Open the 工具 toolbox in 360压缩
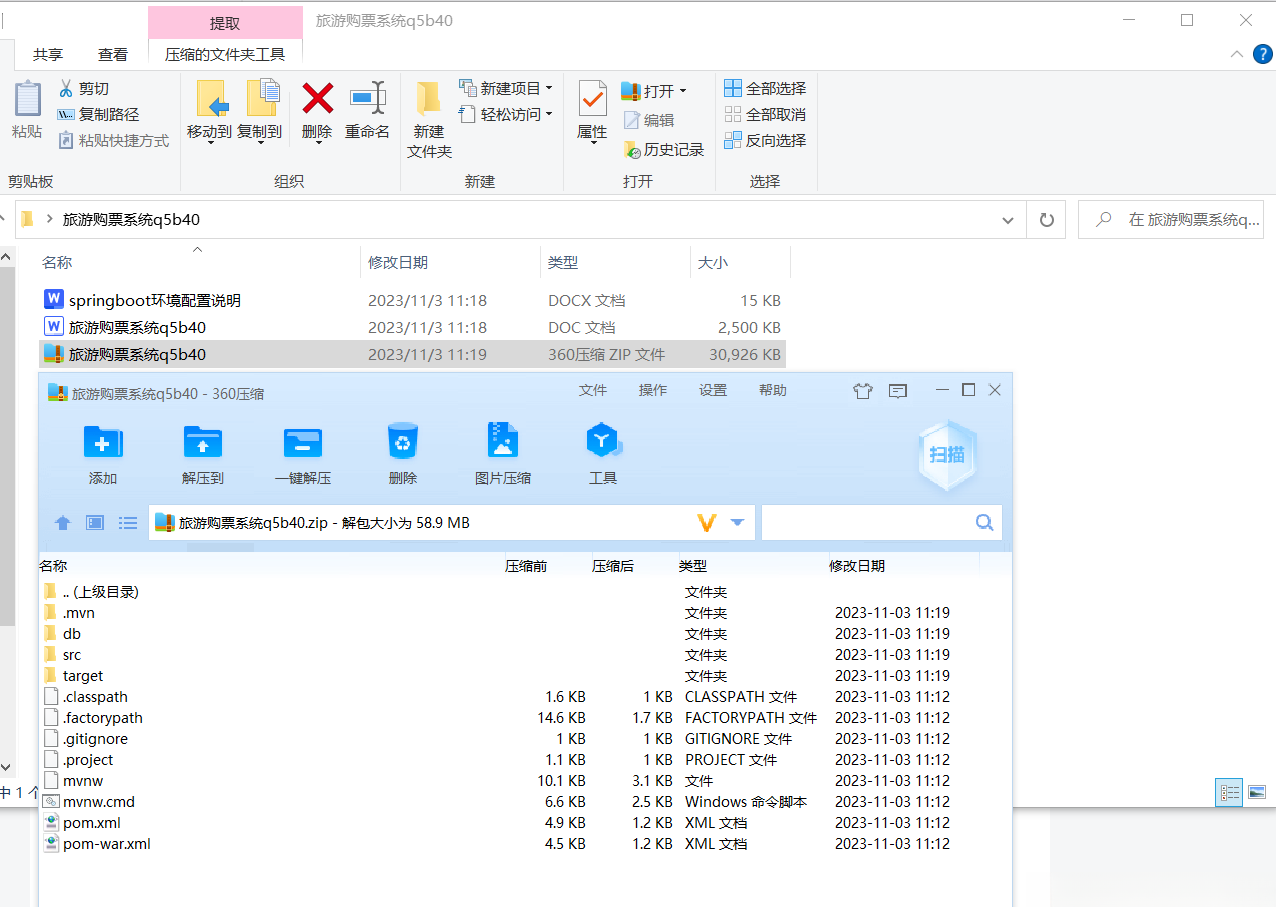This screenshot has width=1276, height=907. (x=602, y=453)
